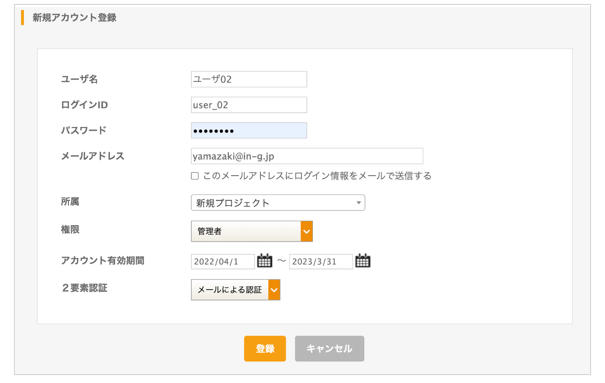Click the orange 登録 button
This screenshot has height=383, width=605.
tap(265, 348)
